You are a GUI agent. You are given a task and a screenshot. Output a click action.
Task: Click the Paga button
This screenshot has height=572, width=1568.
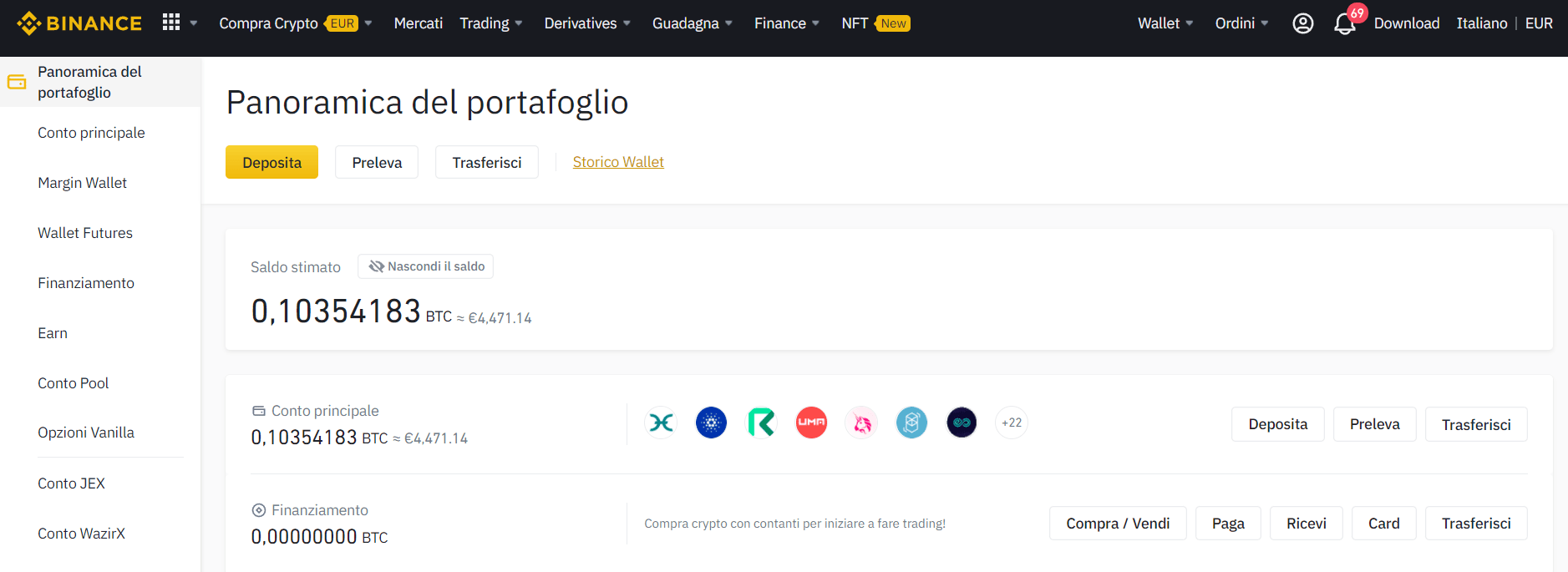point(1228,524)
